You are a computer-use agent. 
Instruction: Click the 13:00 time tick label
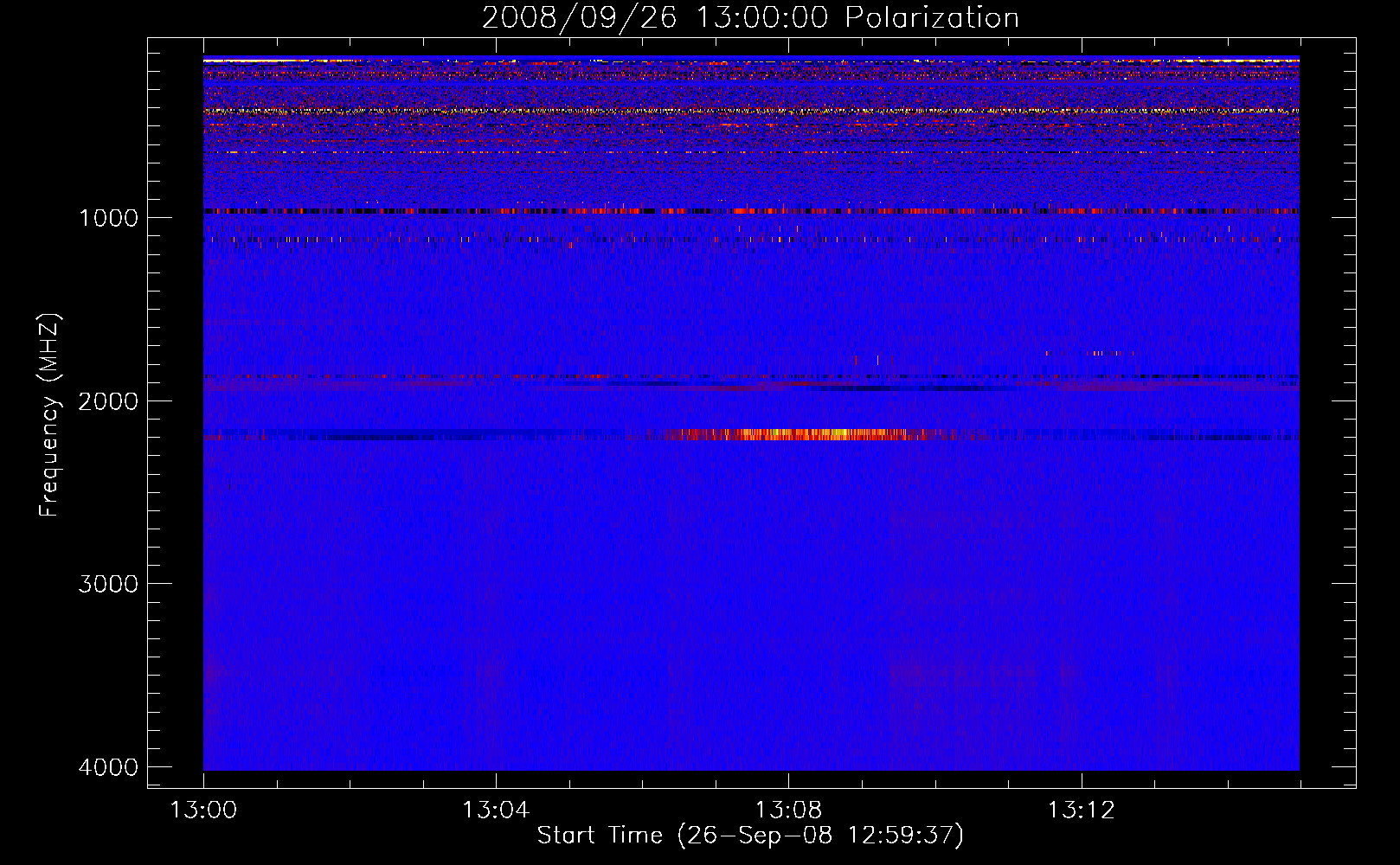click(203, 811)
